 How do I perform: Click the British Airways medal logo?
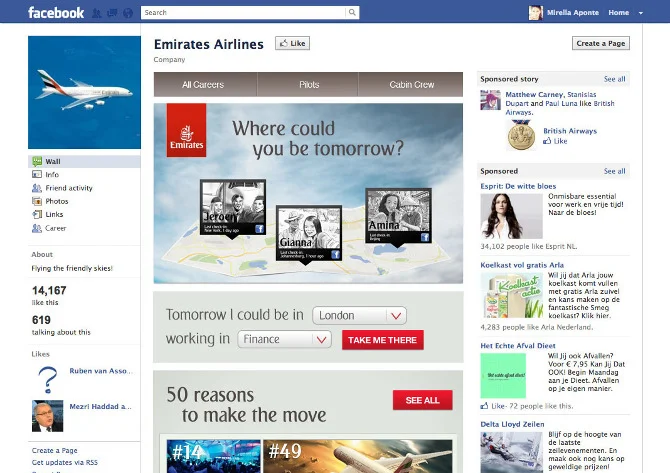coord(521,135)
